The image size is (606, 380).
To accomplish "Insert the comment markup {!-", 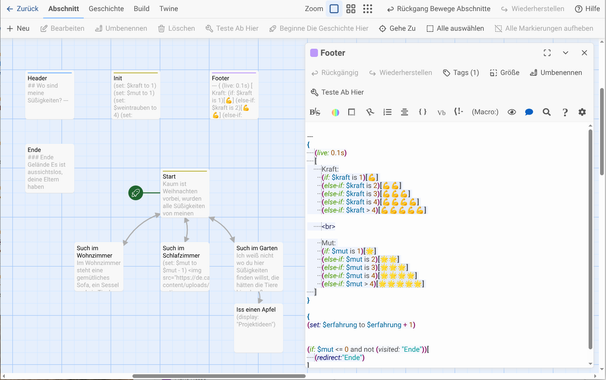I will click(x=458, y=112).
